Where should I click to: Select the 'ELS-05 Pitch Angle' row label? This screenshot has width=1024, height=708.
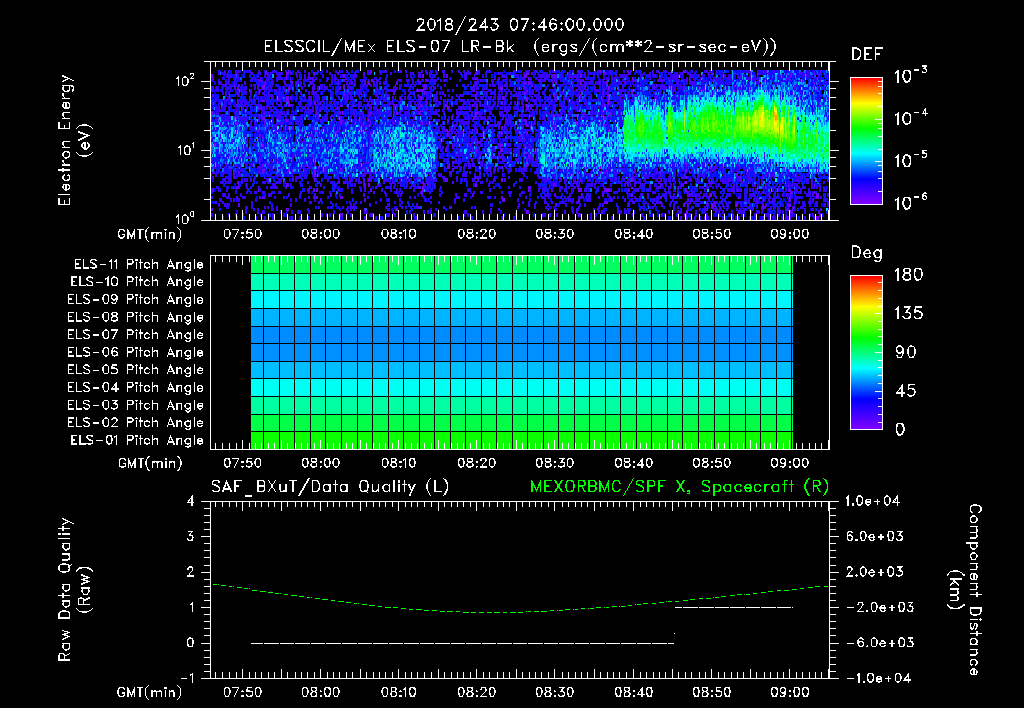(x=136, y=370)
